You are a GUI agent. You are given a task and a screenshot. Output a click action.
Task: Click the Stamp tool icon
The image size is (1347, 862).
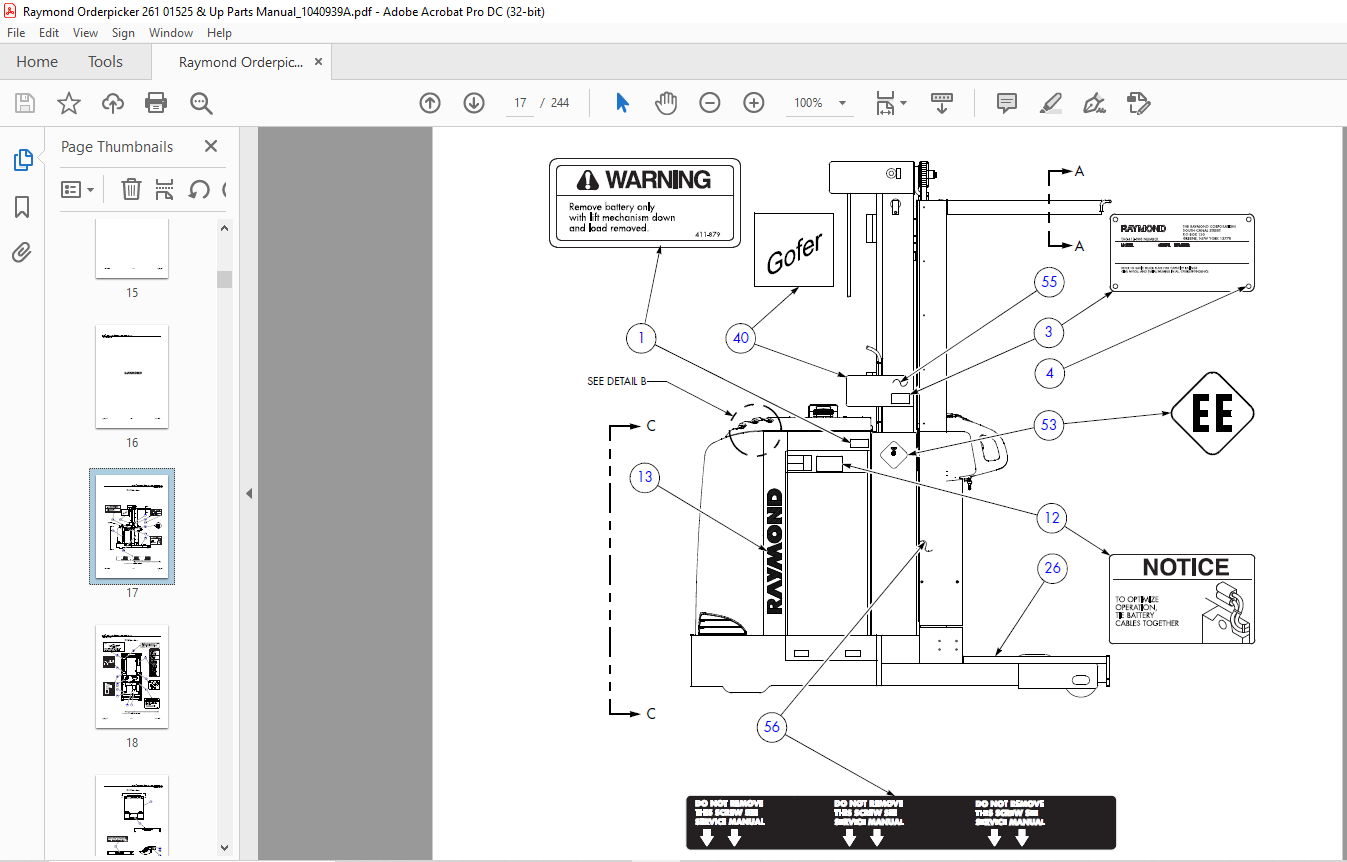pyautogui.click(x=1139, y=103)
